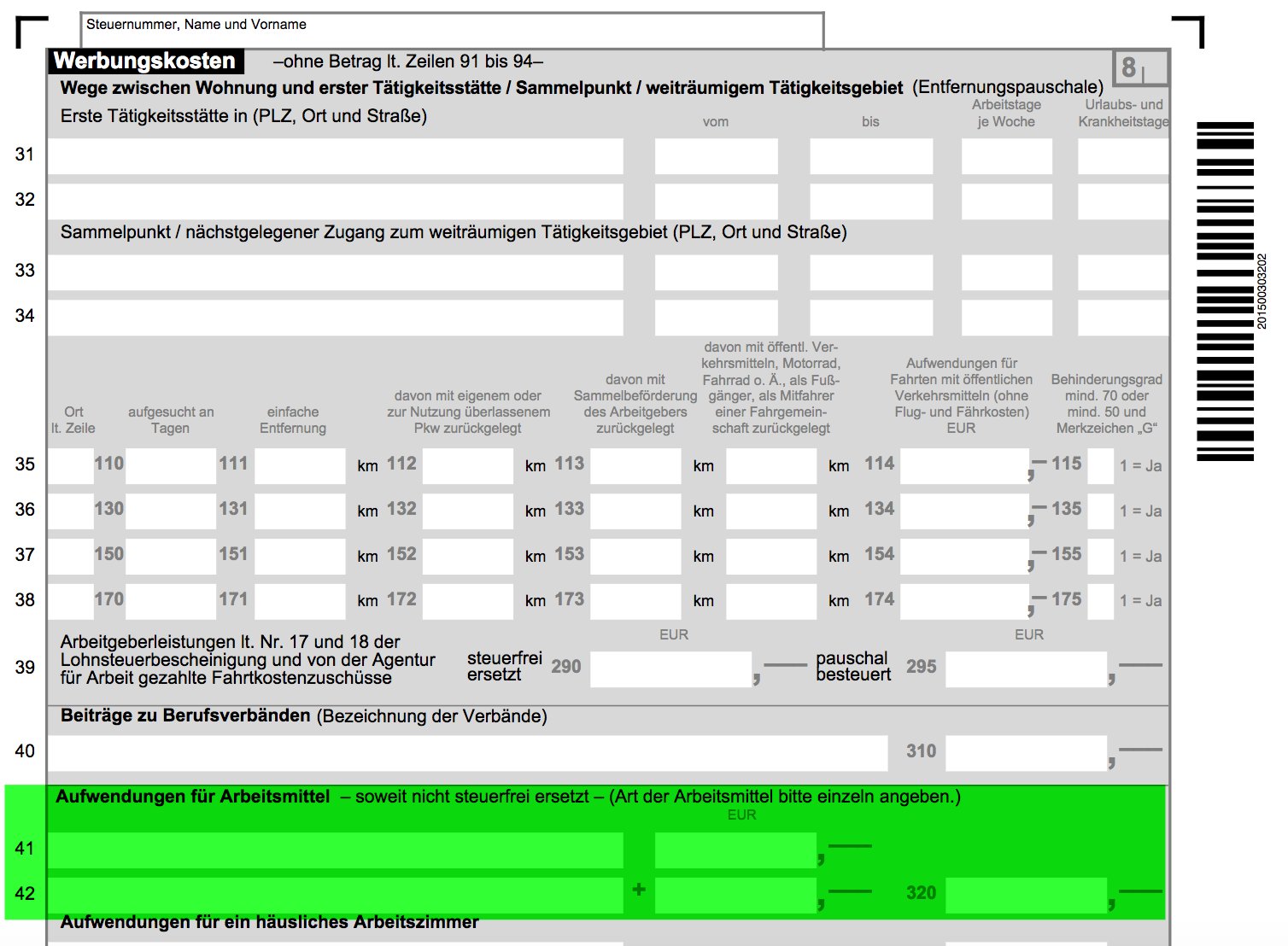This screenshot has width=1288, height=946.
Task: Click field 132 Pkw kilometers
Action: click(x=468, y=511)
